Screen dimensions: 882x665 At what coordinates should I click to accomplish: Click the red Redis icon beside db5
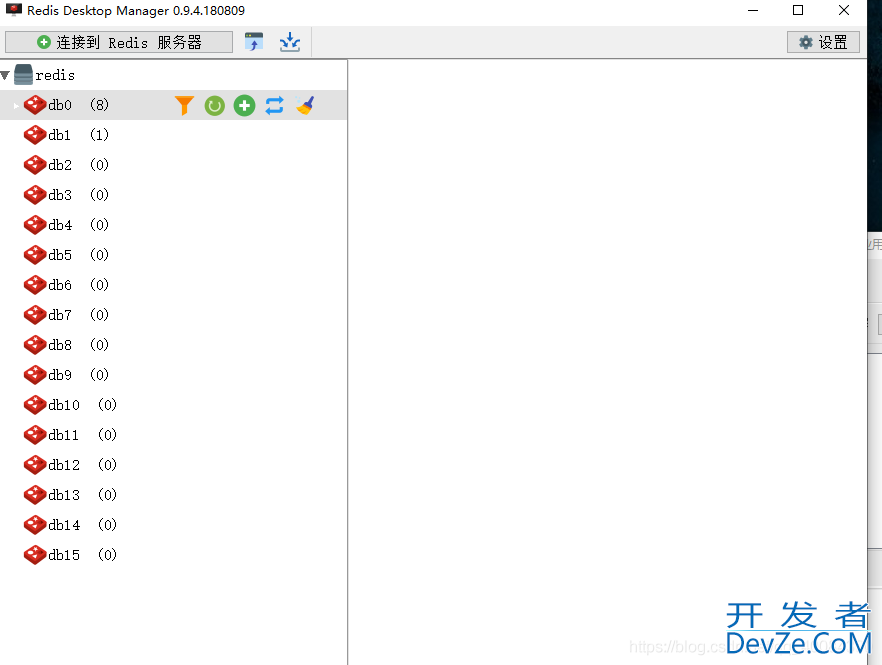pos(35,255)
